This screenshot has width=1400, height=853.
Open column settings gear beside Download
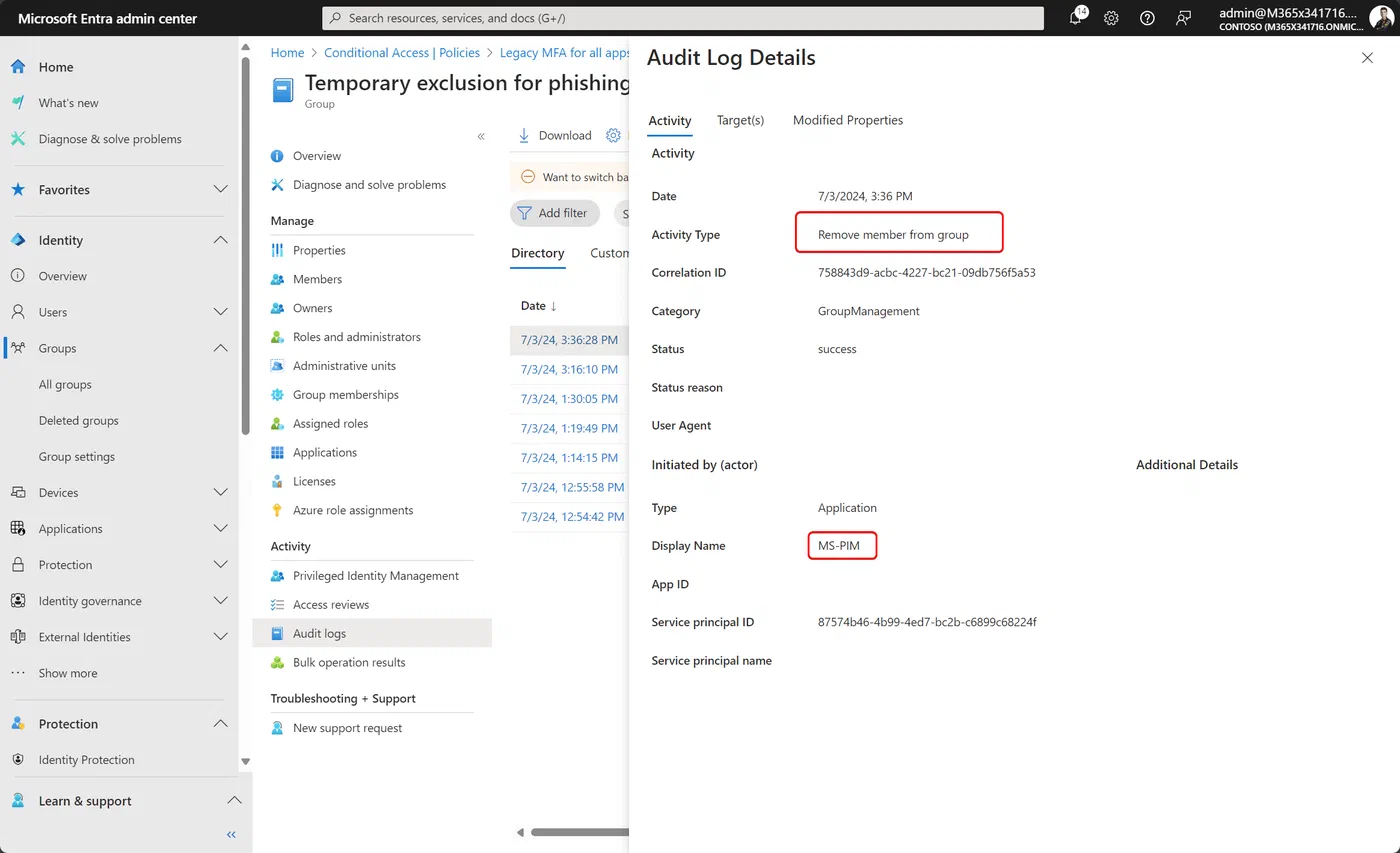613,135
